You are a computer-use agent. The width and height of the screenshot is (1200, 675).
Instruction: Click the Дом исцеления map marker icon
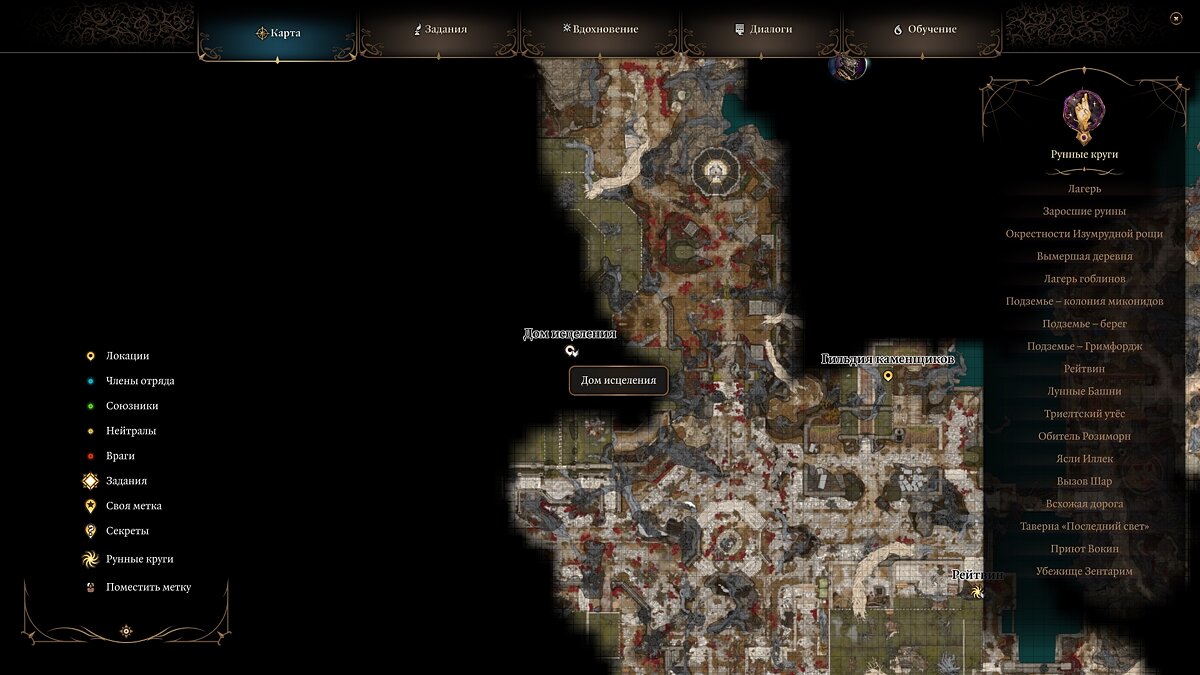[572, 351]
